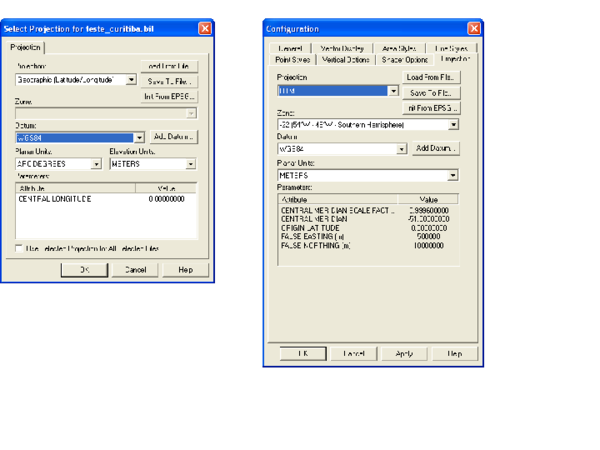Image resolution: width=600 pixels, height=450 pixels.
Task: Open the UTM projection dropdown in Configuration
Action: coord(393,91)
